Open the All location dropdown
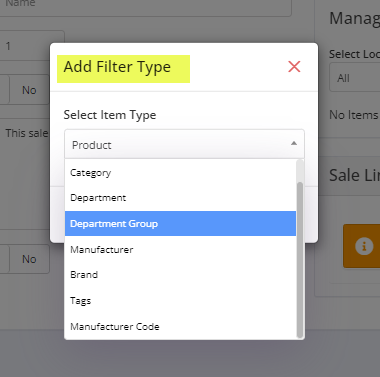Viewport: 380px width, 377px height. coord(355,78)
